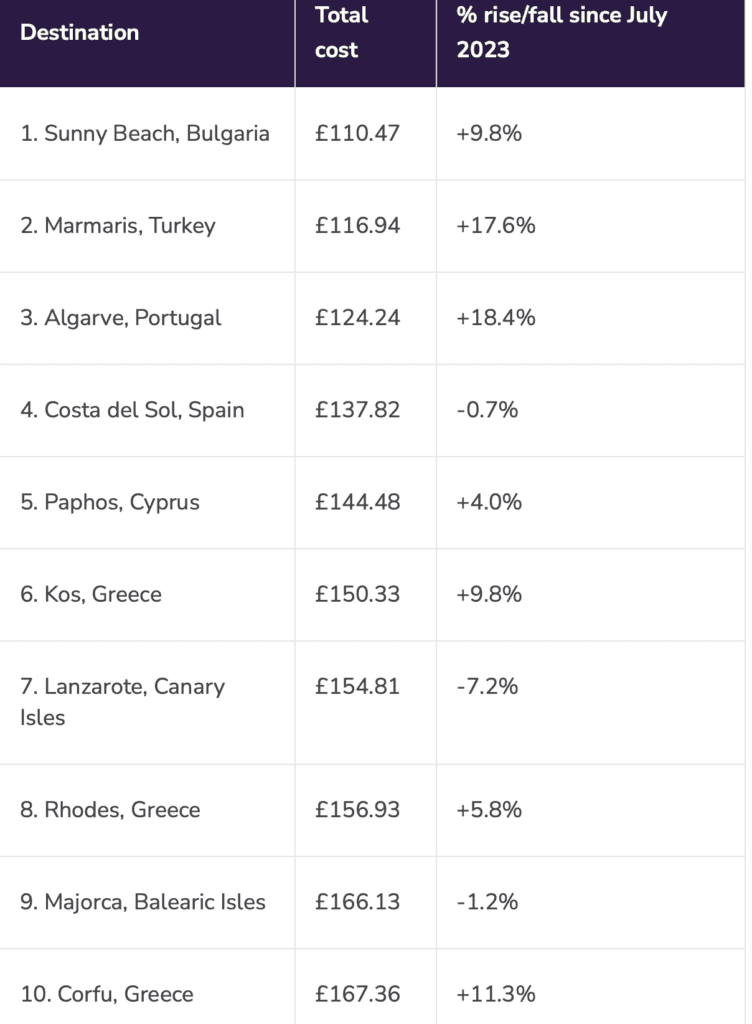This screenshot has width=752, height=1024.
Task: Click the -7.2% fall value
Action: click(487, 686)
